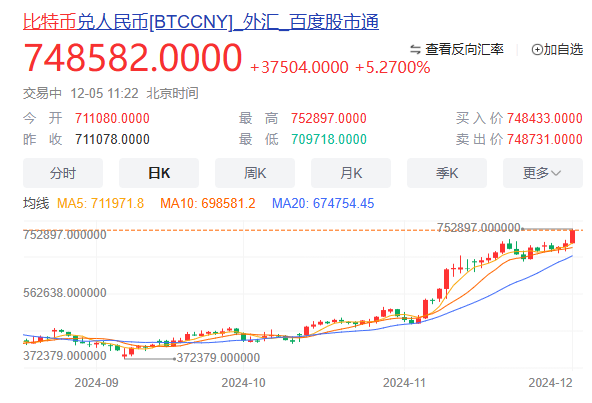
Task: Click 查看反向汇率 text link
Action: pyautogui.click(x=464, y=49)
